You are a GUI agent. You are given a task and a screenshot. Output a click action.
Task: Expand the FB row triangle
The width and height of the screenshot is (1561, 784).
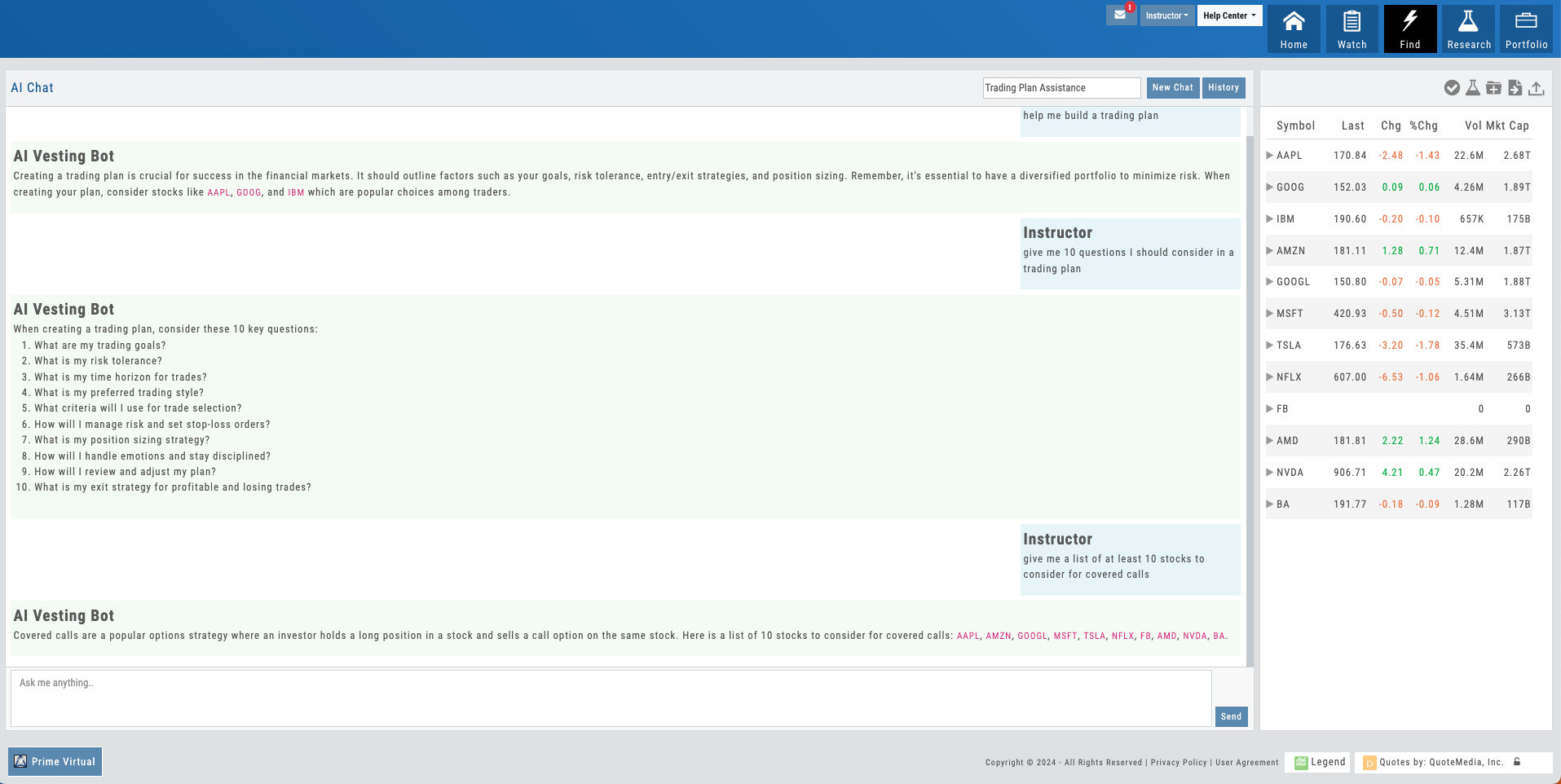(1270, 408)
